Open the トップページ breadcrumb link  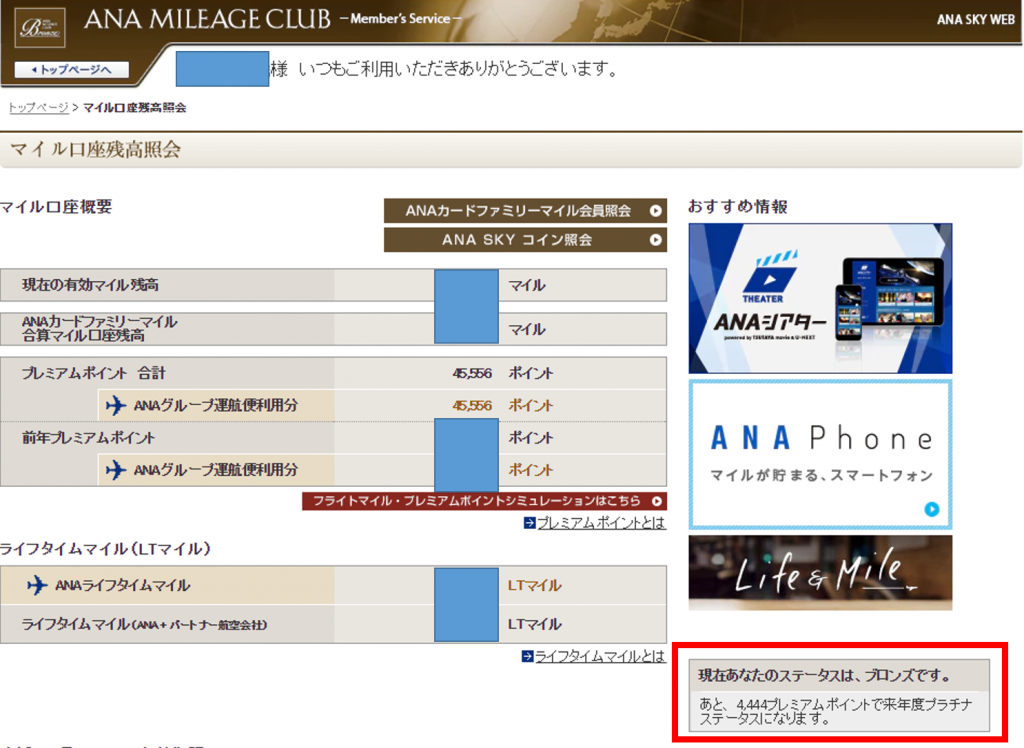click(38, 108)
